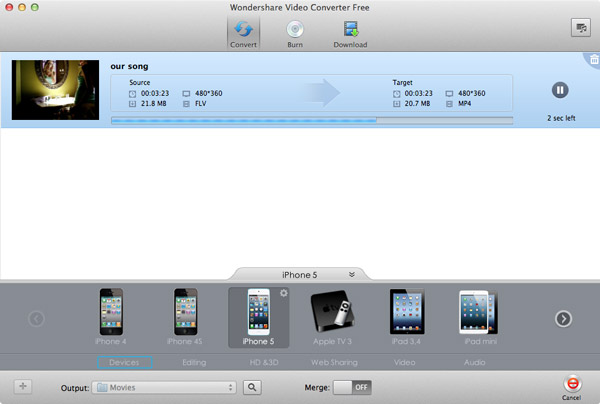Delete the 'our song' item with the trash icon
Viewport: 600px width, 404px height.
(x=594, y=60)
